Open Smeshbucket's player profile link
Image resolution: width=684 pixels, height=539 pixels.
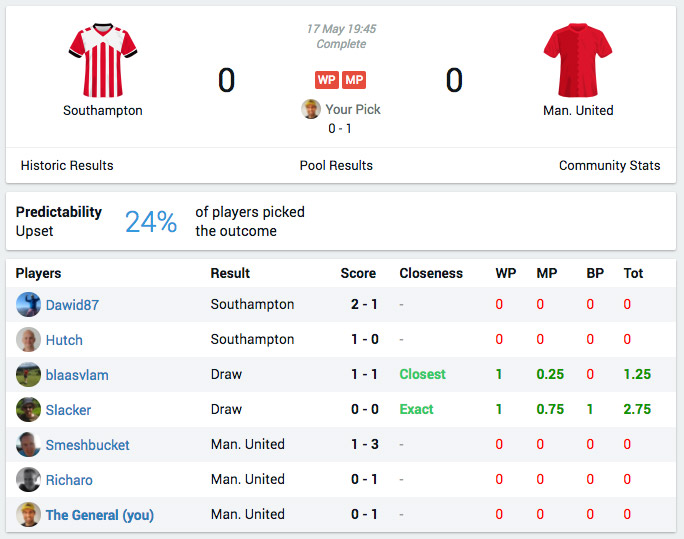(88, 445)
